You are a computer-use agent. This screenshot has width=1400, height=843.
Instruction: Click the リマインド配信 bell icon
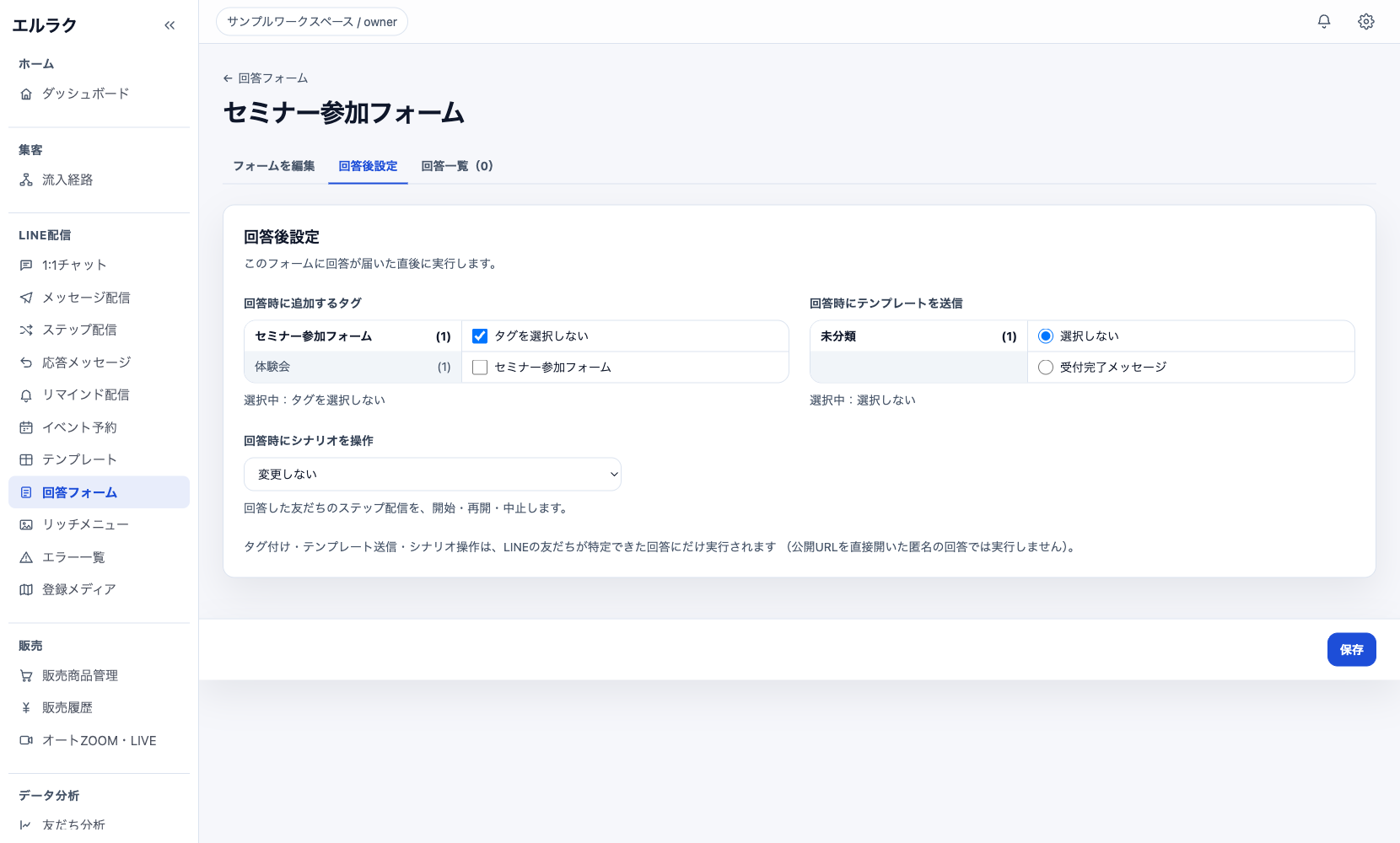[26, 395]
